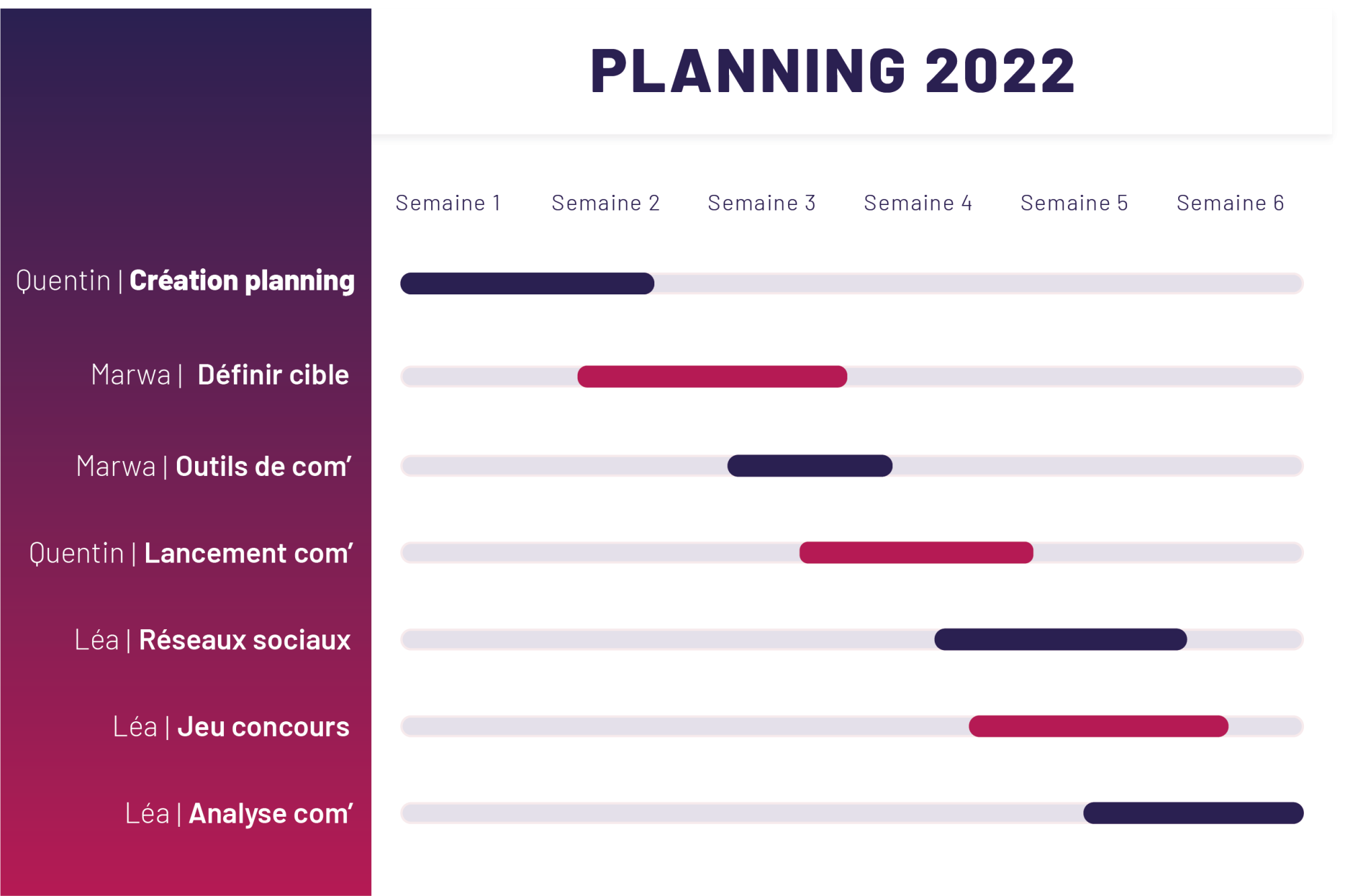Select the Quentin | Lancement com' label
The height and width of the screenshot is (896, 1345).
coord(191,553)
